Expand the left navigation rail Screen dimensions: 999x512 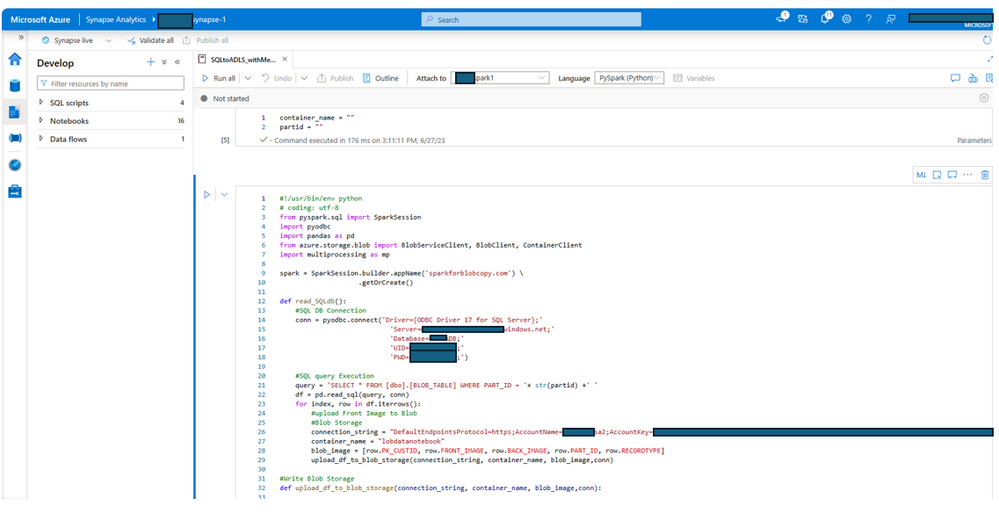pyautogui.click(x=20, y=38)
